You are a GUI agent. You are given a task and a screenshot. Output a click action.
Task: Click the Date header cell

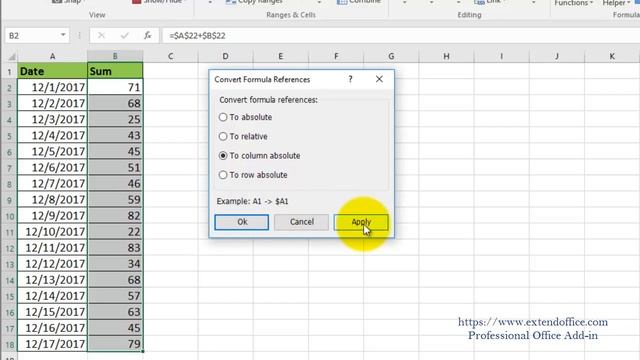click(52, 71)
